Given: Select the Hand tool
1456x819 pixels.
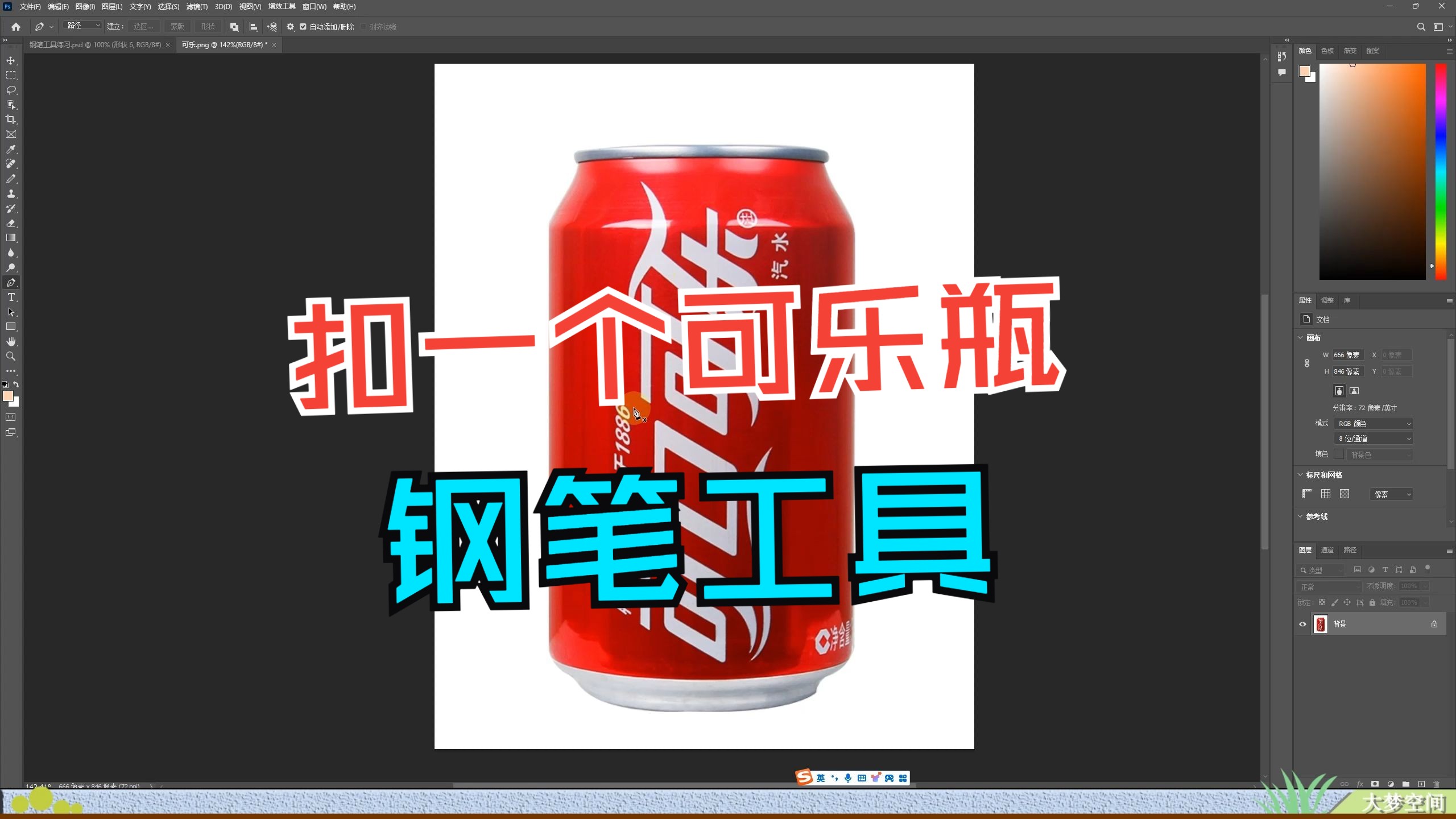Looking at the screenshot, I should coord(11,341).
